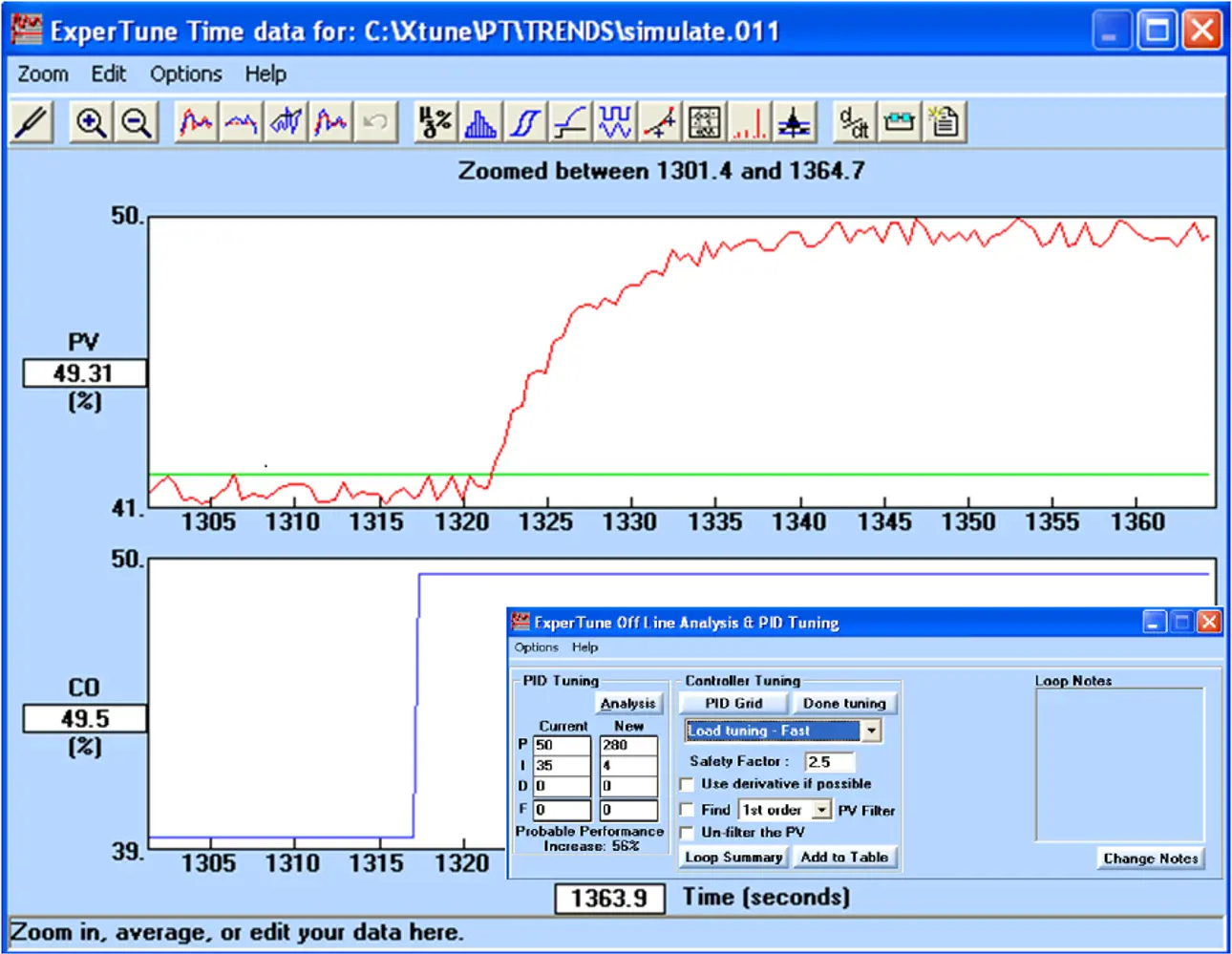Click the d/dt derivative icon
Image resolution: width=1232 pixels, height=954 pixels.
[854, 123]
